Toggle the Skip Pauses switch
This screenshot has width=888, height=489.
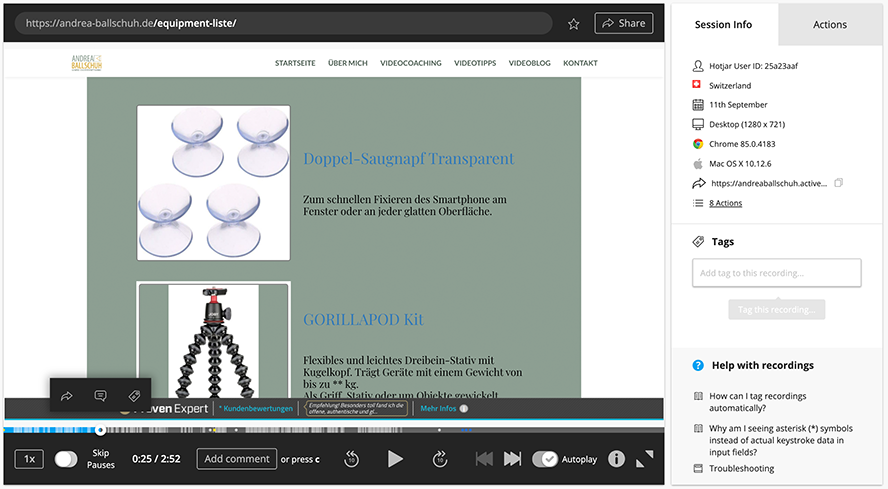[x=66, y=459]
